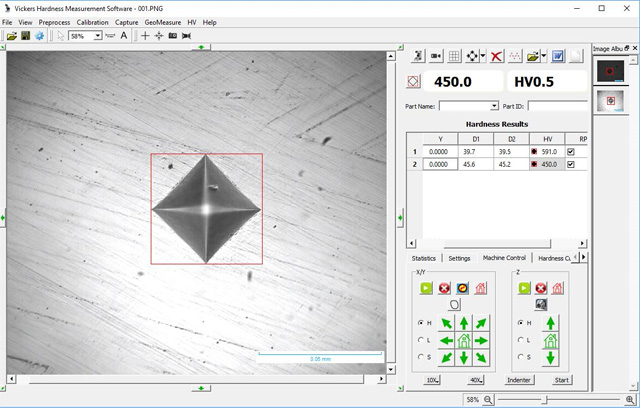Expand the Part Name combo box
This screenshot has height=408, width=640.
click(x=494, y=105)
